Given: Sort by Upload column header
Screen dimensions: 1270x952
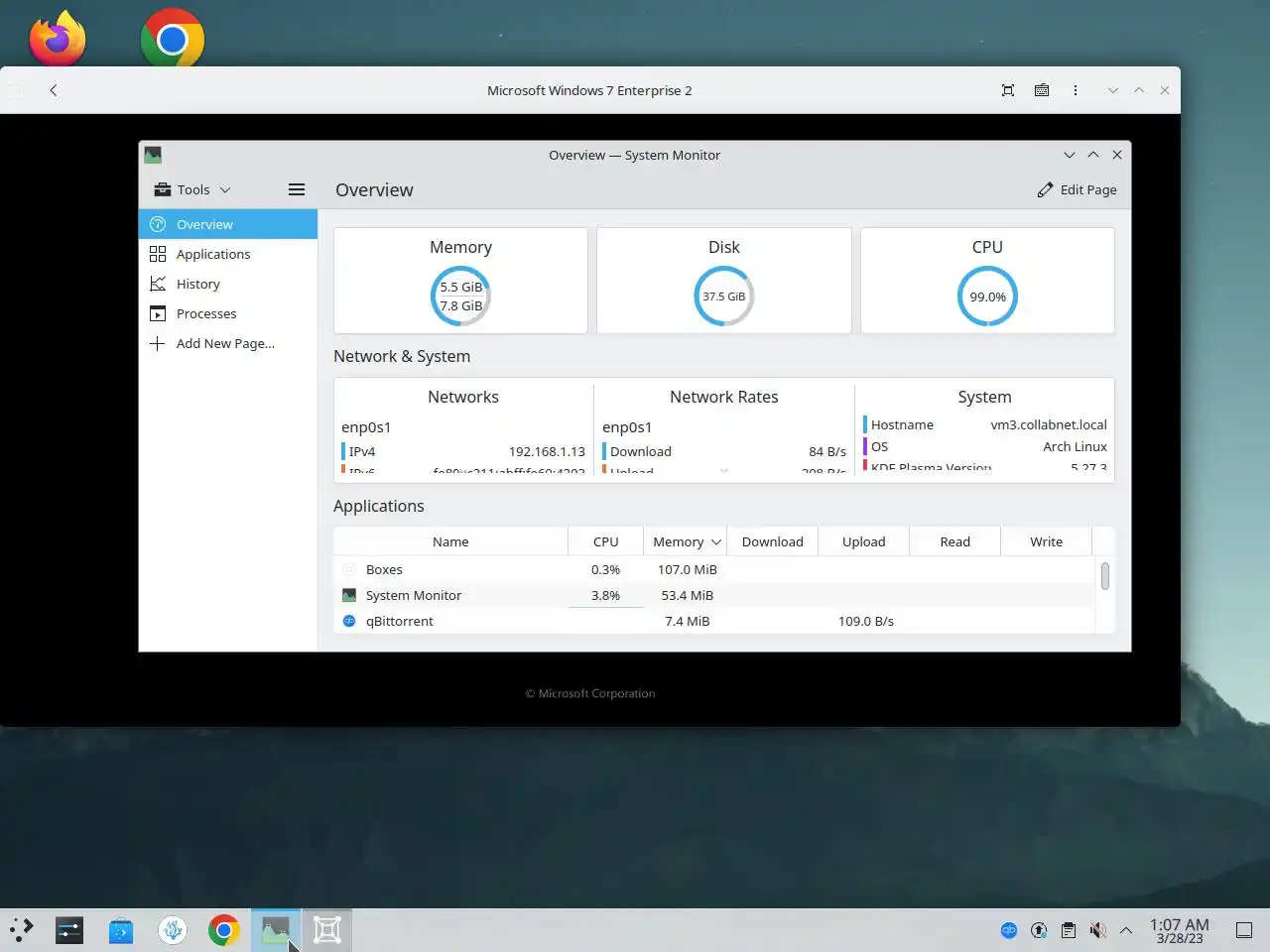Looking at the screenshot, I should click(x=863, y=541).
